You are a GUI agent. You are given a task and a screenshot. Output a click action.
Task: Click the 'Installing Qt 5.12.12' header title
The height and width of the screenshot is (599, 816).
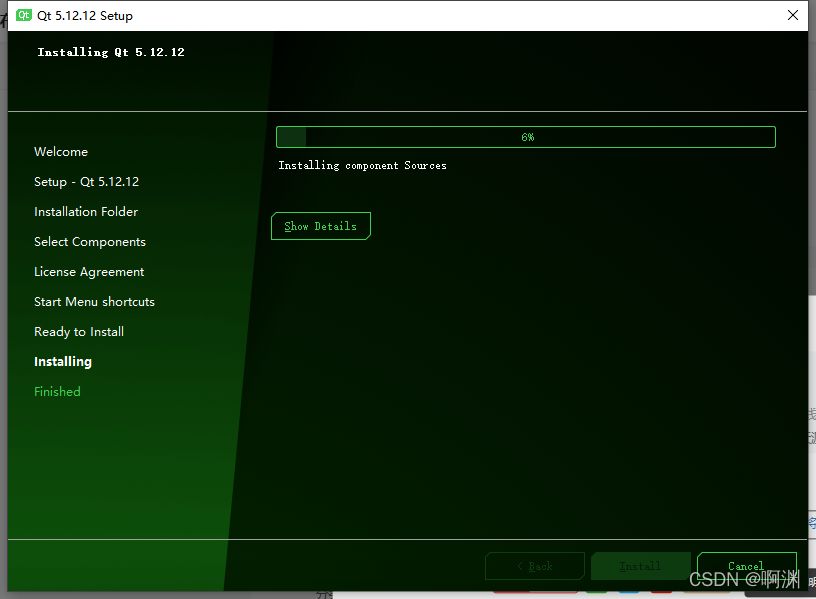tap(111, 52)
